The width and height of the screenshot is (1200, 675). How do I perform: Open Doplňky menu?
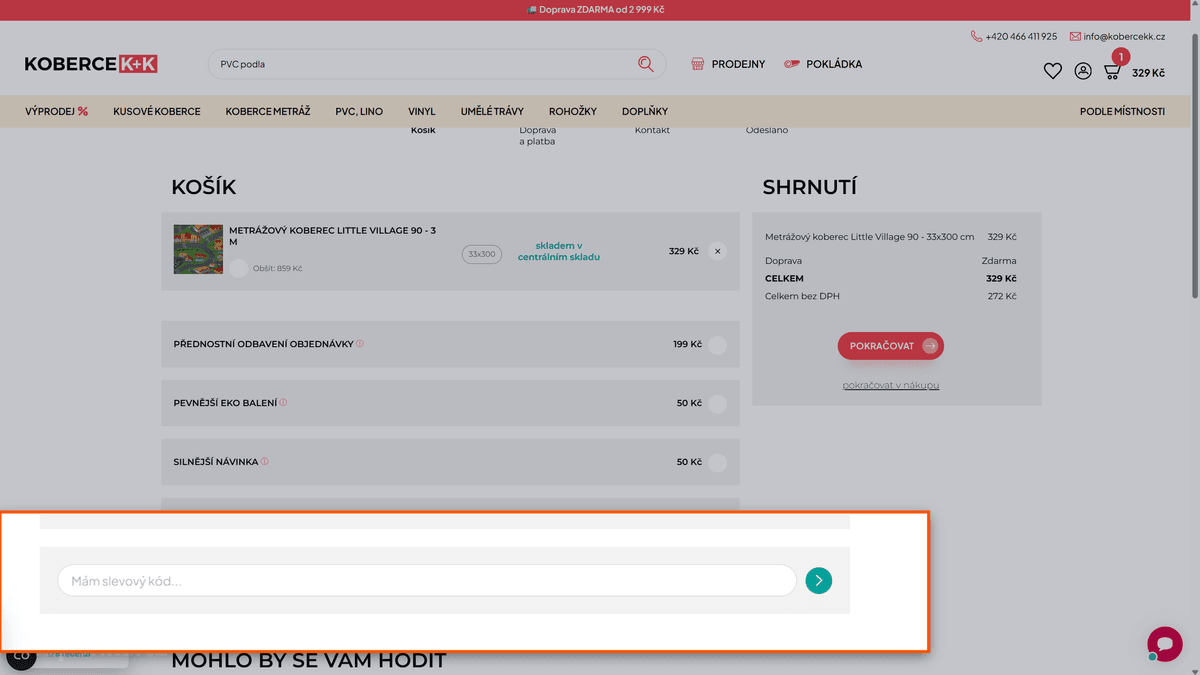[645, 111]
